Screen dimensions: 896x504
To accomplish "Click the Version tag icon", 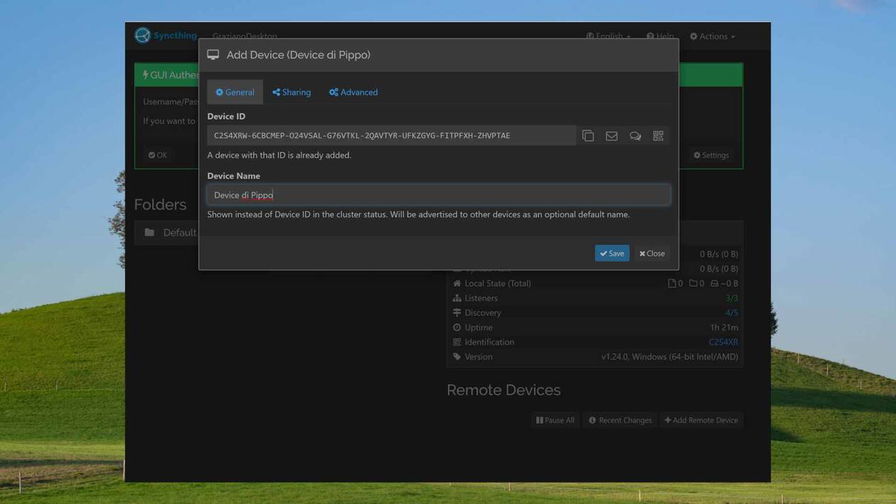I will [457, 357].
